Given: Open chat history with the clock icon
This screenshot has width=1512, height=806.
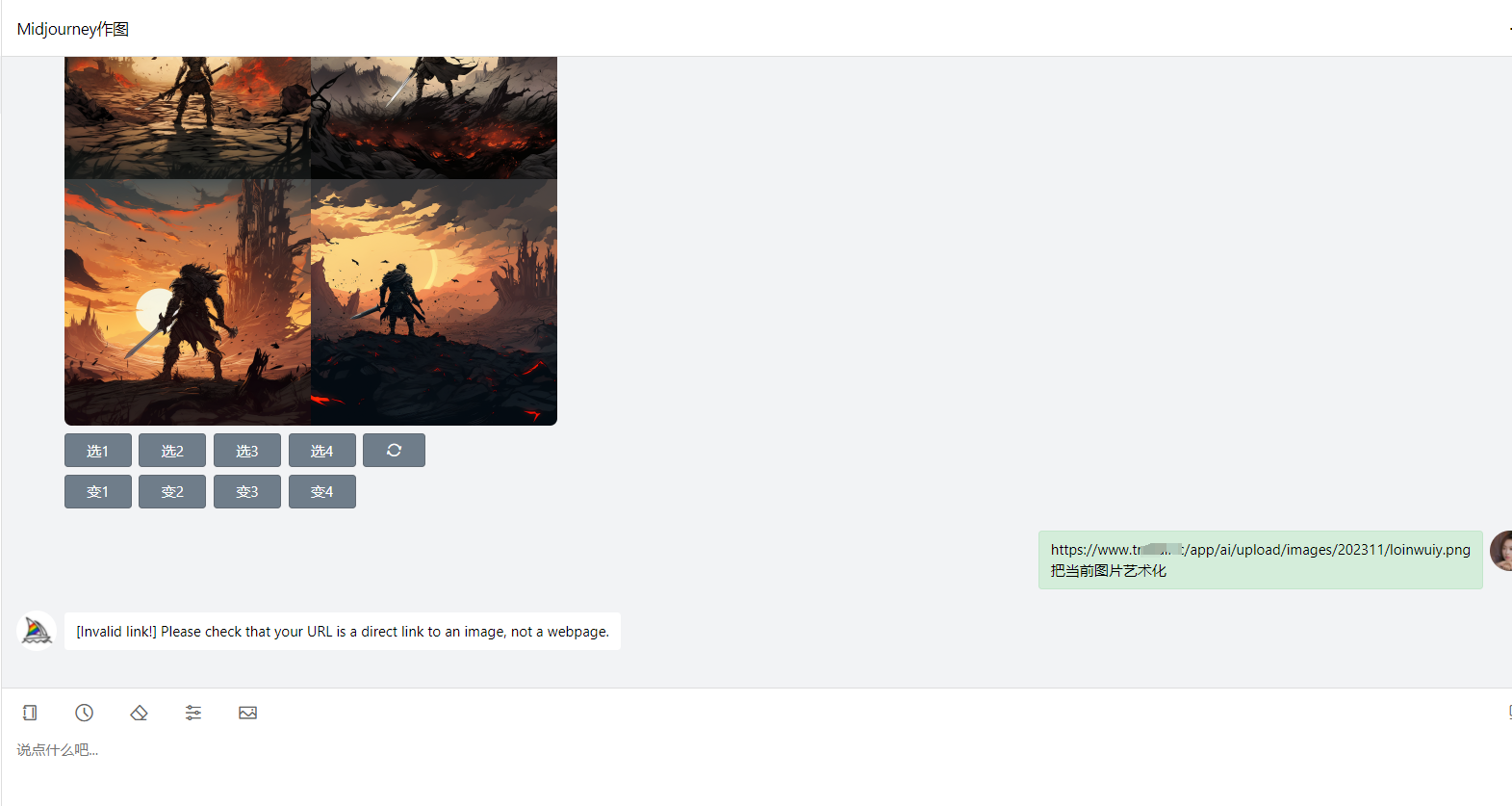Looking at the screenshot, I should [85, 713].
